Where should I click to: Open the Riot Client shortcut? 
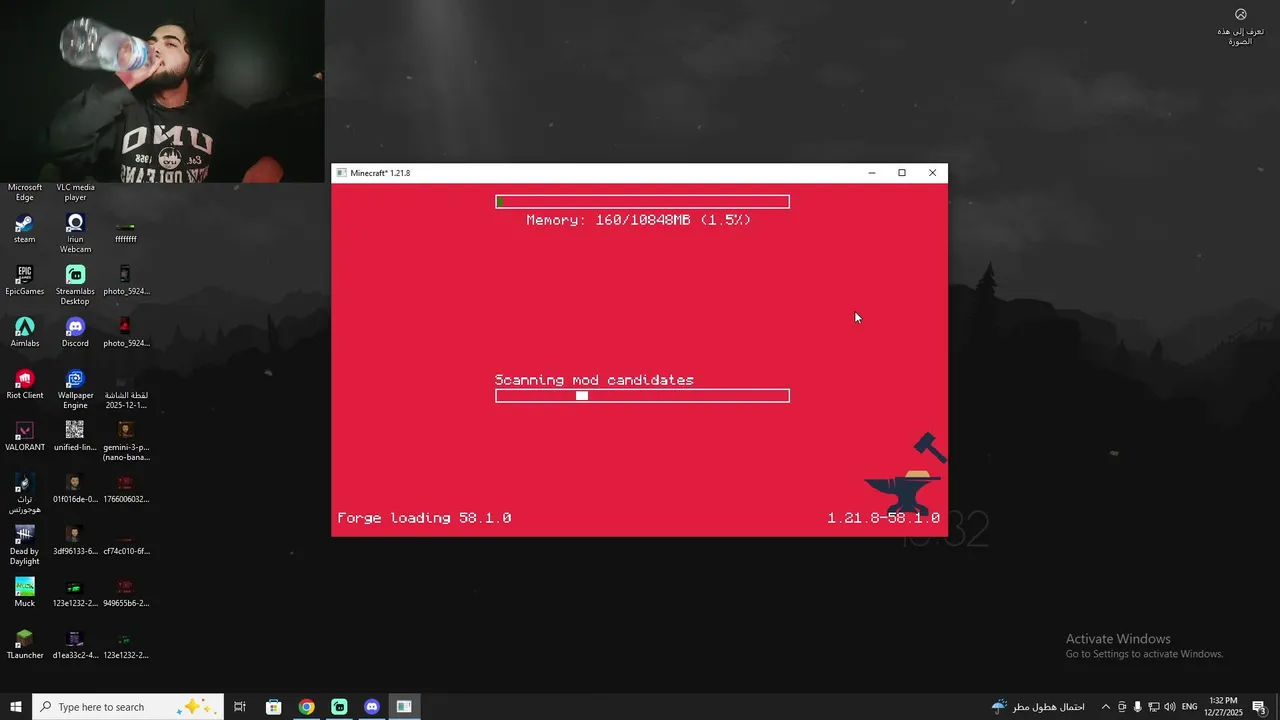(24, 385)
